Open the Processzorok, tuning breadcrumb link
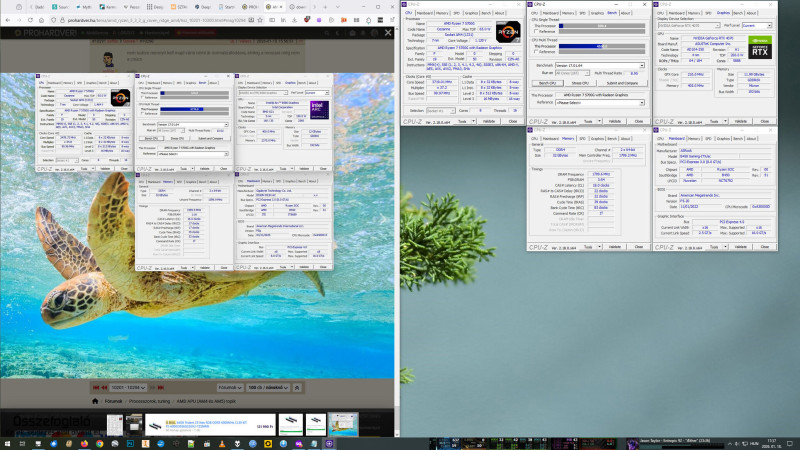The height and width of the screenshot is (450, 800). [150, 402]
